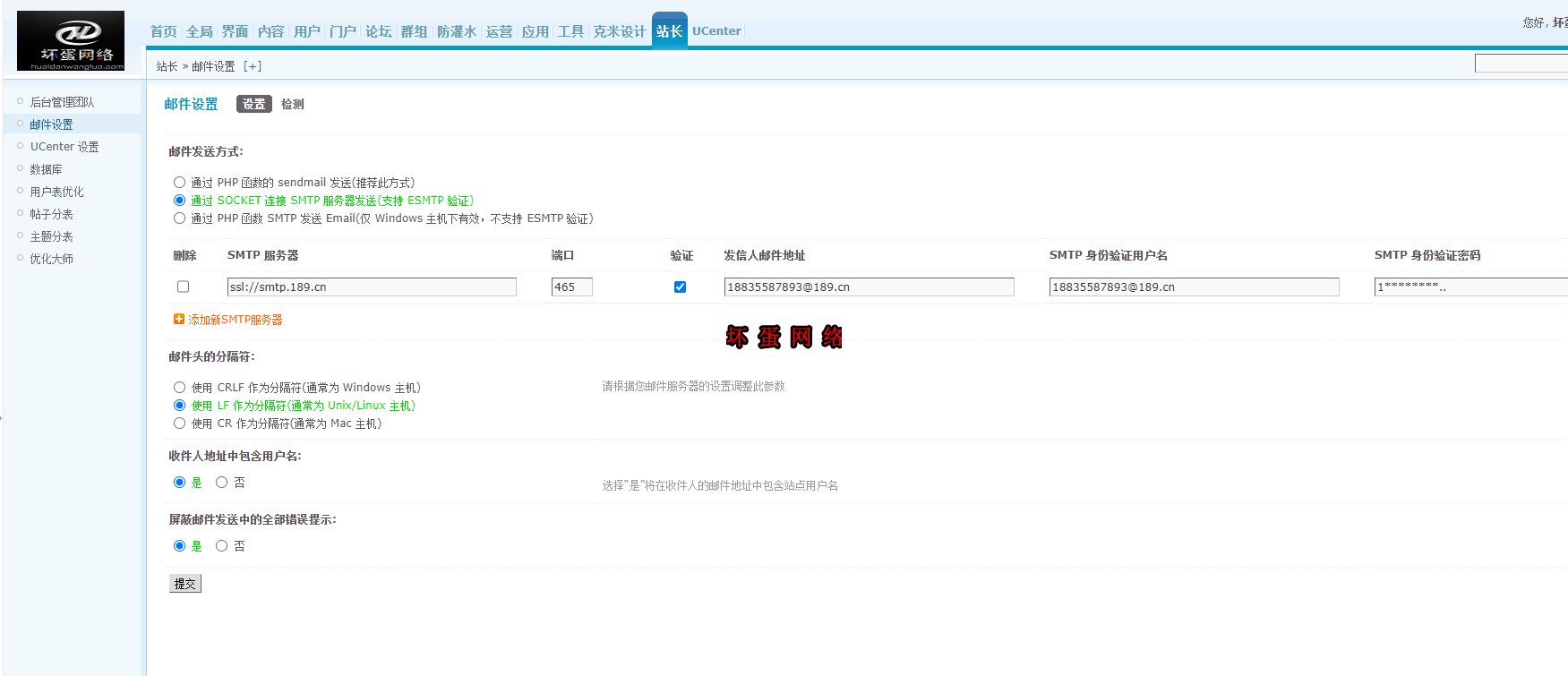Screen dimensions: 1568x676
Task: Select PHP SMTP Email for Windows option
Action: click(x=180, y=218)
